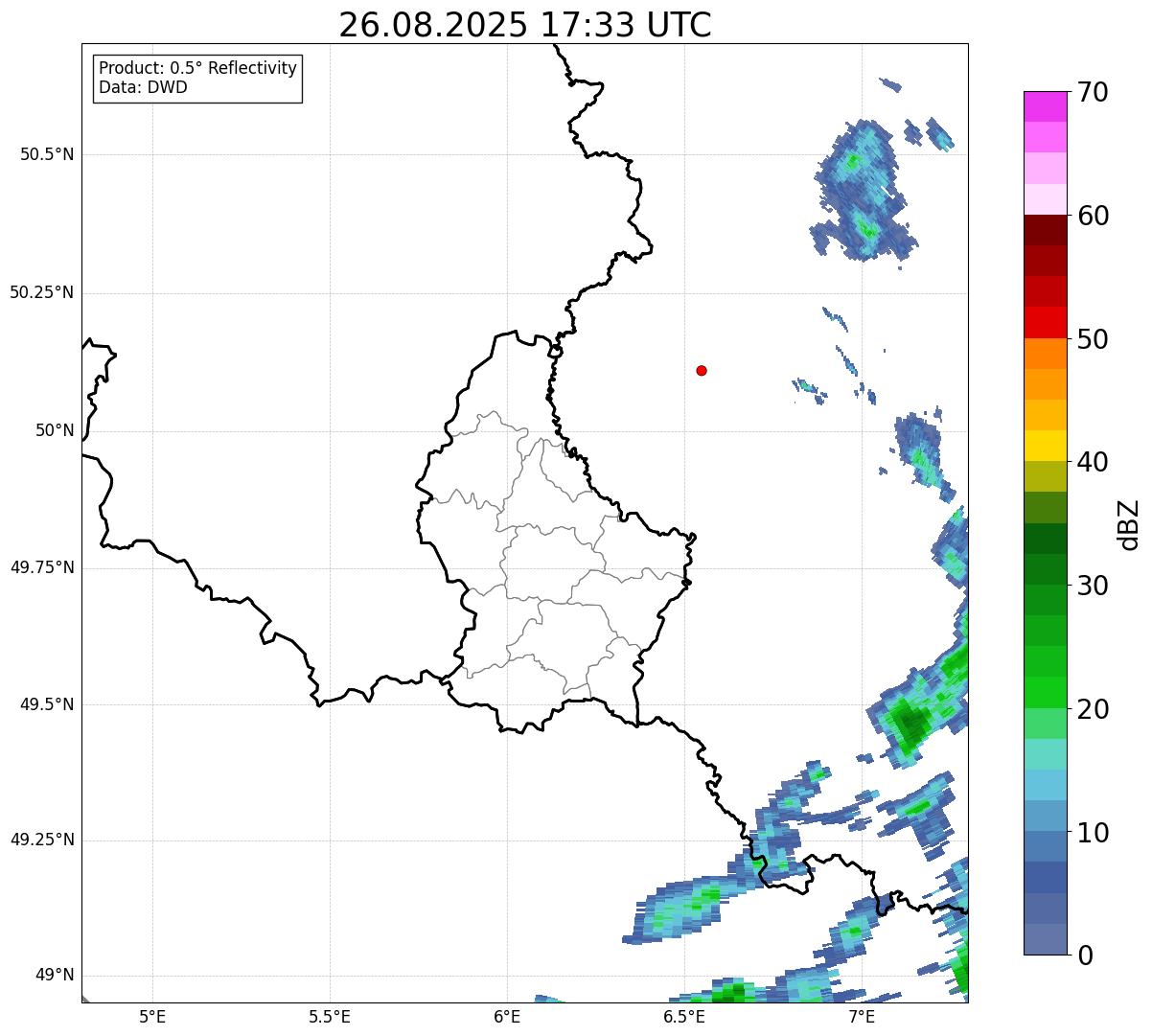The height and width of the screenshot is (1036, 1152).
Task: Click the colorbar 30 tick label
Action: coord(1093,586)
